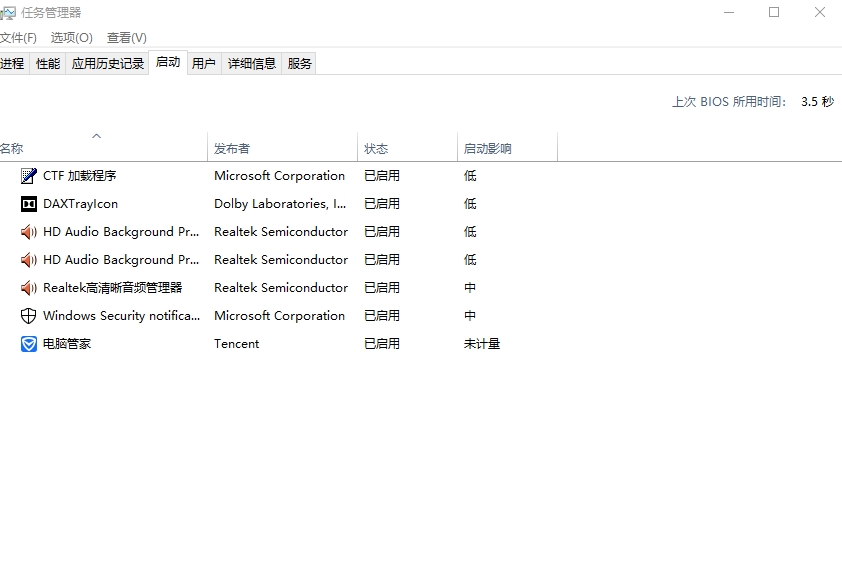Click the Windows Security shield icon

pos(28,316)
